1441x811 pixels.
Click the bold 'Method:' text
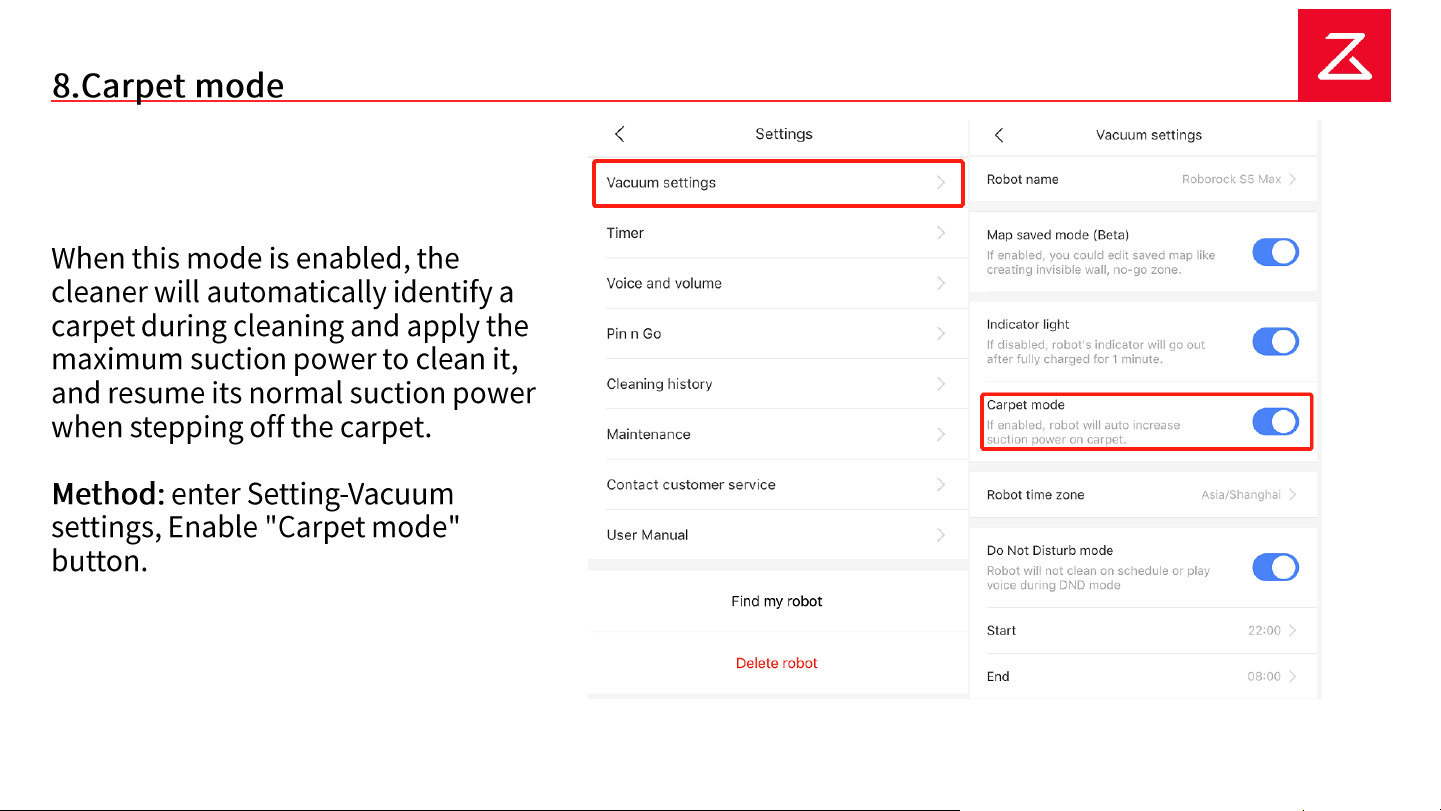(x=108, y=494)
